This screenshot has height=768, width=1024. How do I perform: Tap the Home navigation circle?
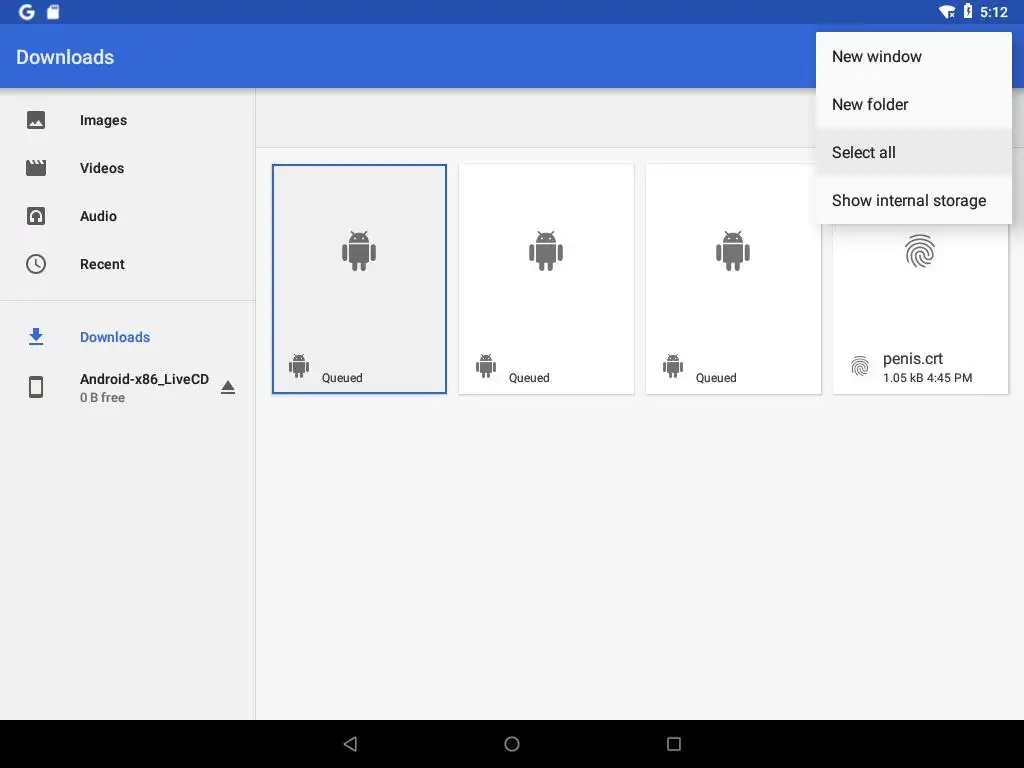tap(512, 744)
